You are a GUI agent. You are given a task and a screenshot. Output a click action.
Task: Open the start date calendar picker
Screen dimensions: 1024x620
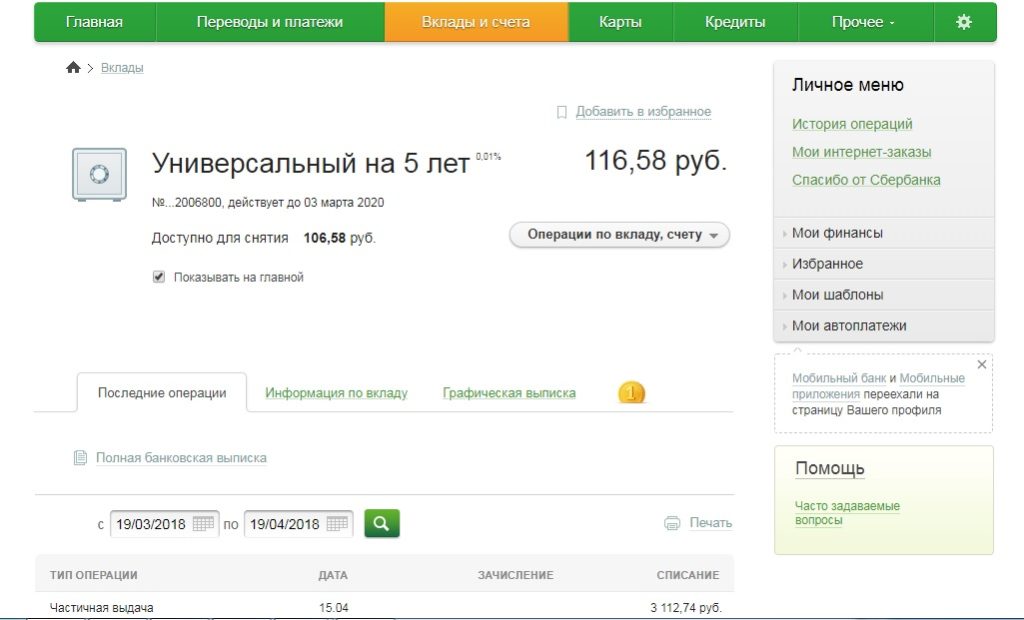(203, 524)
